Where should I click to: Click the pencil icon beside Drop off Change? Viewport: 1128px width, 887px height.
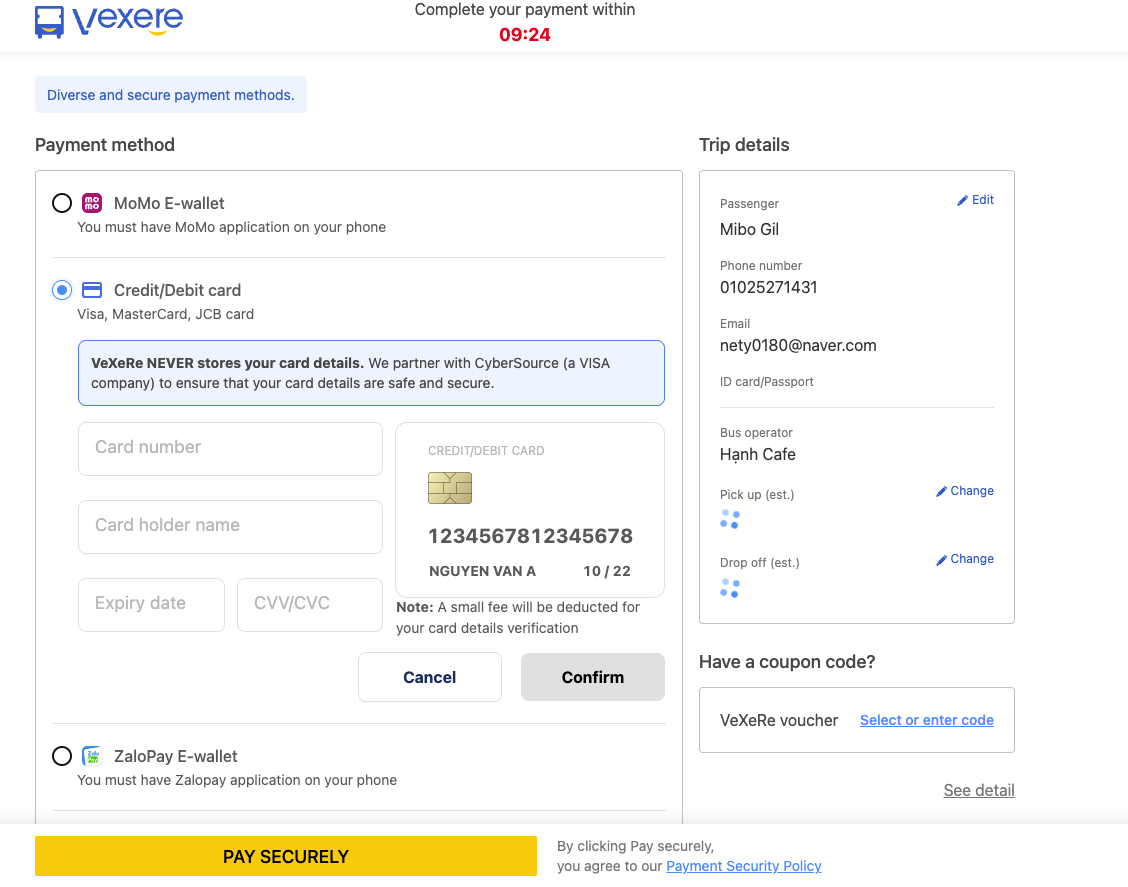tap(941, 560)
